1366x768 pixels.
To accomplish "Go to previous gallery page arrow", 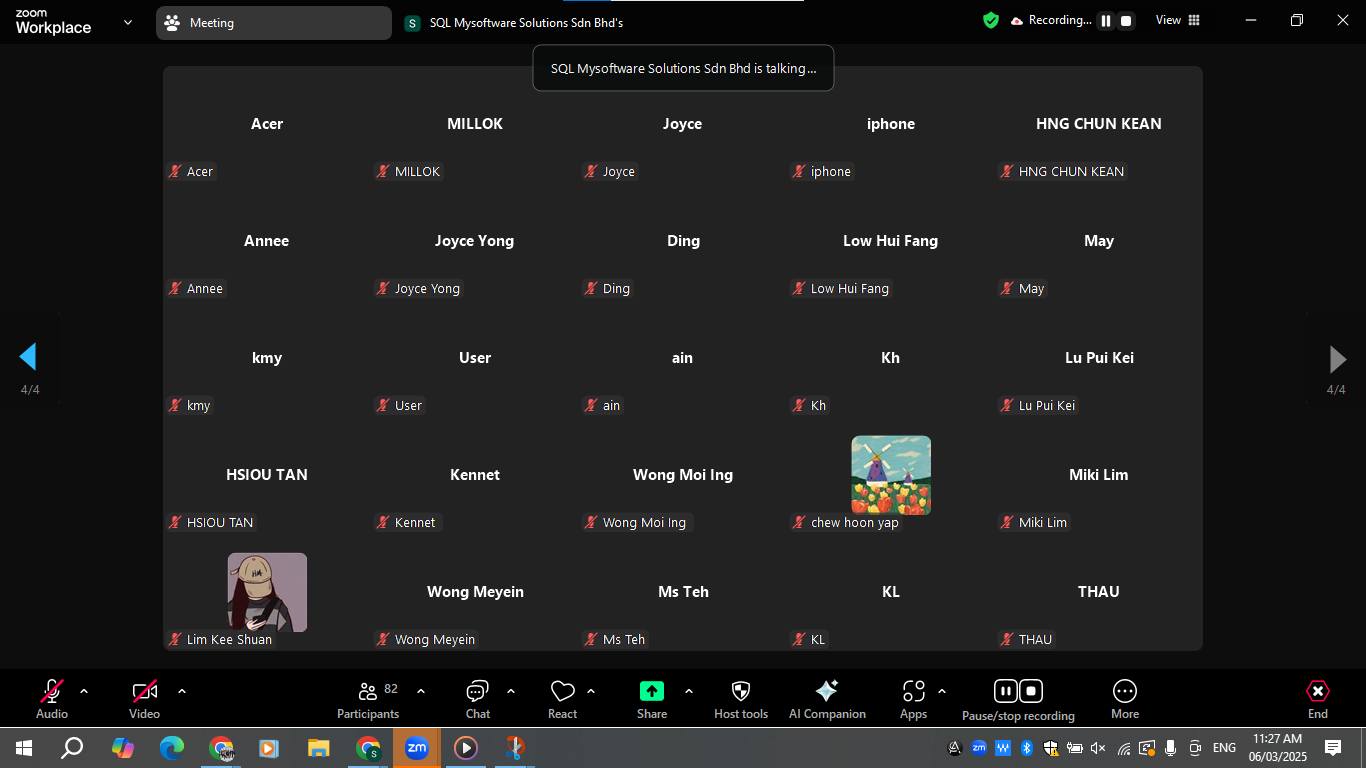I will (x=28, y=358).
